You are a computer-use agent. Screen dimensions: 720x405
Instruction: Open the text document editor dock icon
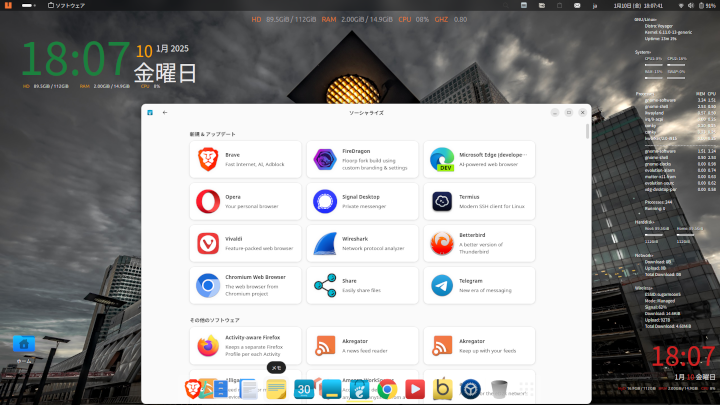pyautogui.click(x=248, y=389)
